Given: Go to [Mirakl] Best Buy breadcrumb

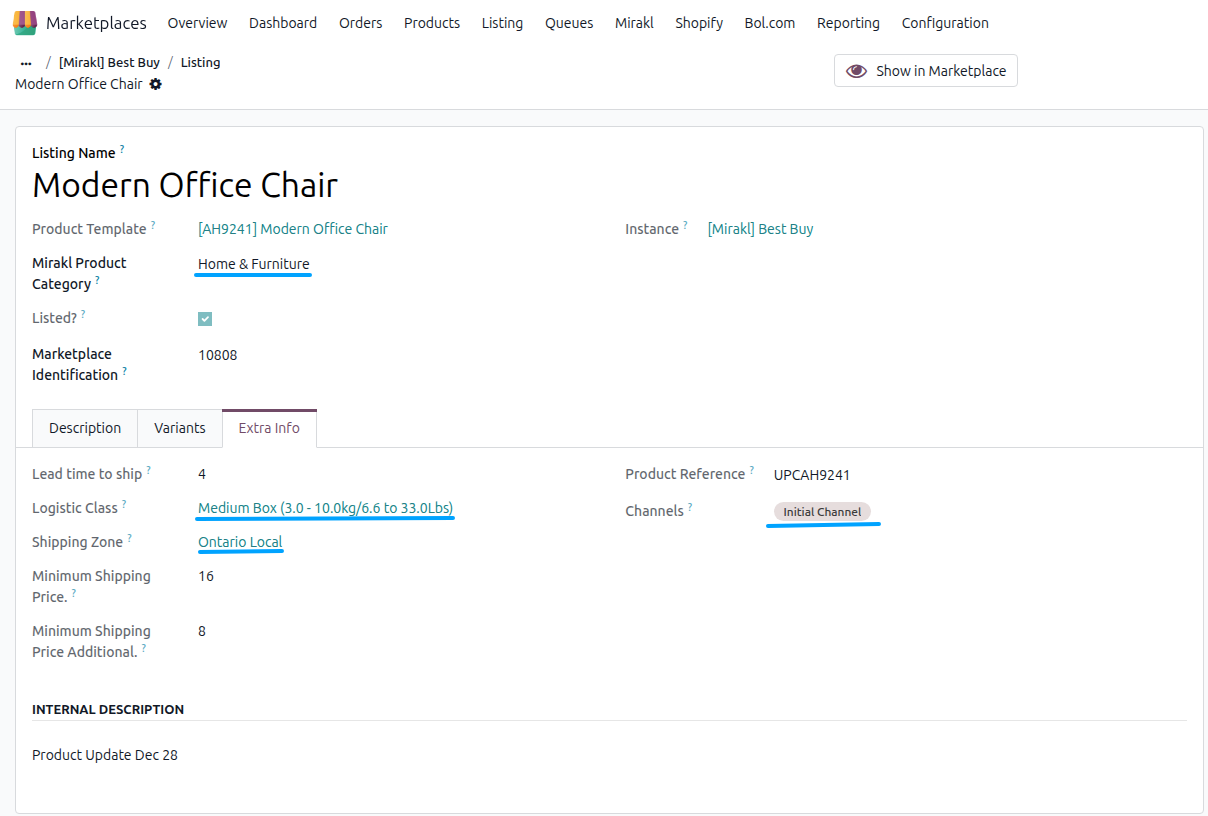Looking at the screenshot, I should tap(109, 62).
